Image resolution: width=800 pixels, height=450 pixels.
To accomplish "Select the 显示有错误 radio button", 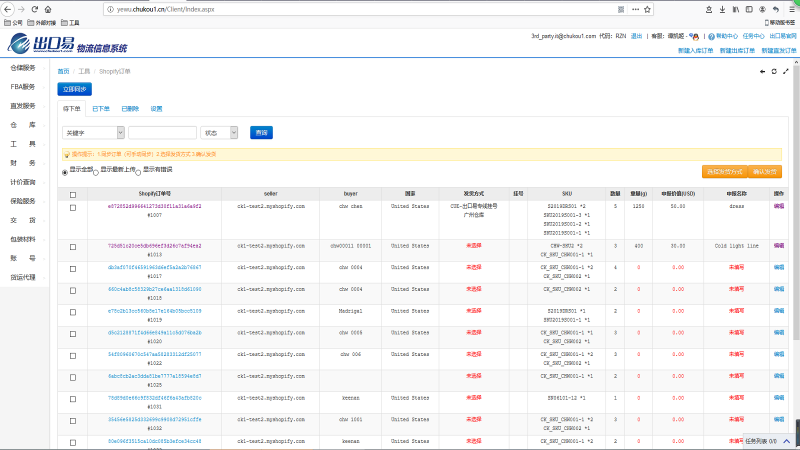I will tap(138, 172).
